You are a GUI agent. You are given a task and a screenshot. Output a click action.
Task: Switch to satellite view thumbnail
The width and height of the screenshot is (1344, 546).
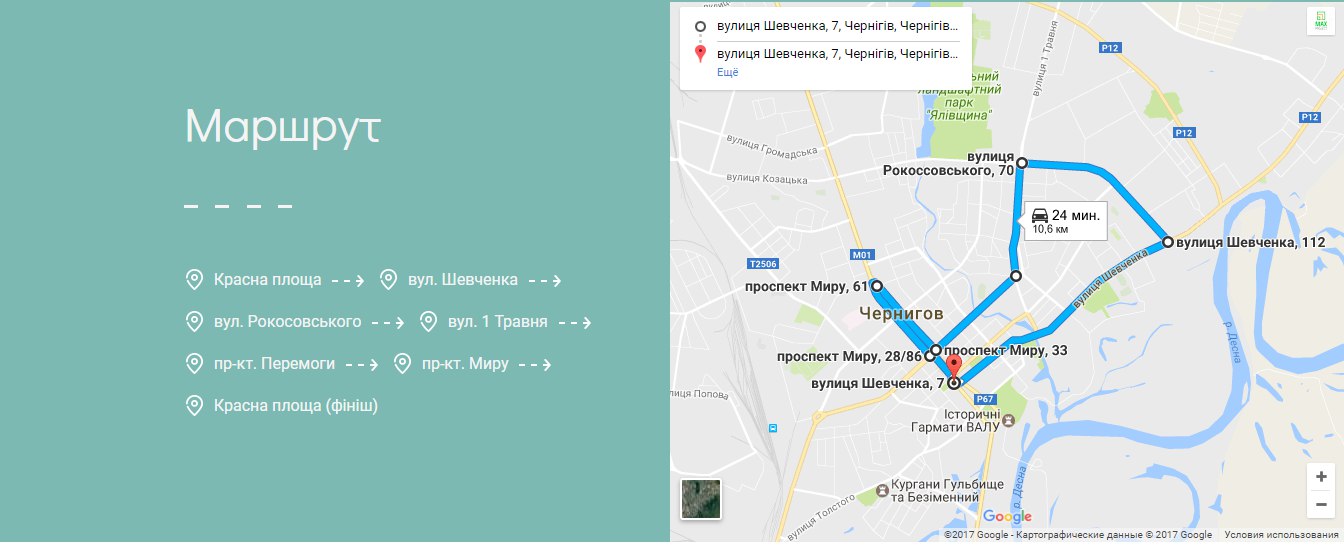[701, 499]
